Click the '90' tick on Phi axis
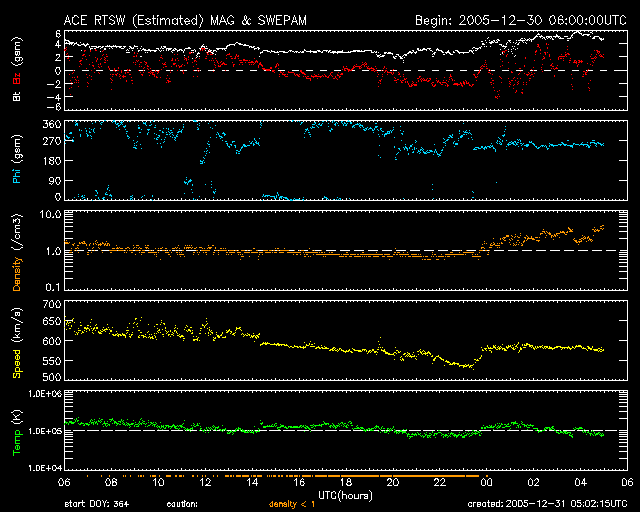The width and height of the screenshot is (640, 512). (55, 180)
